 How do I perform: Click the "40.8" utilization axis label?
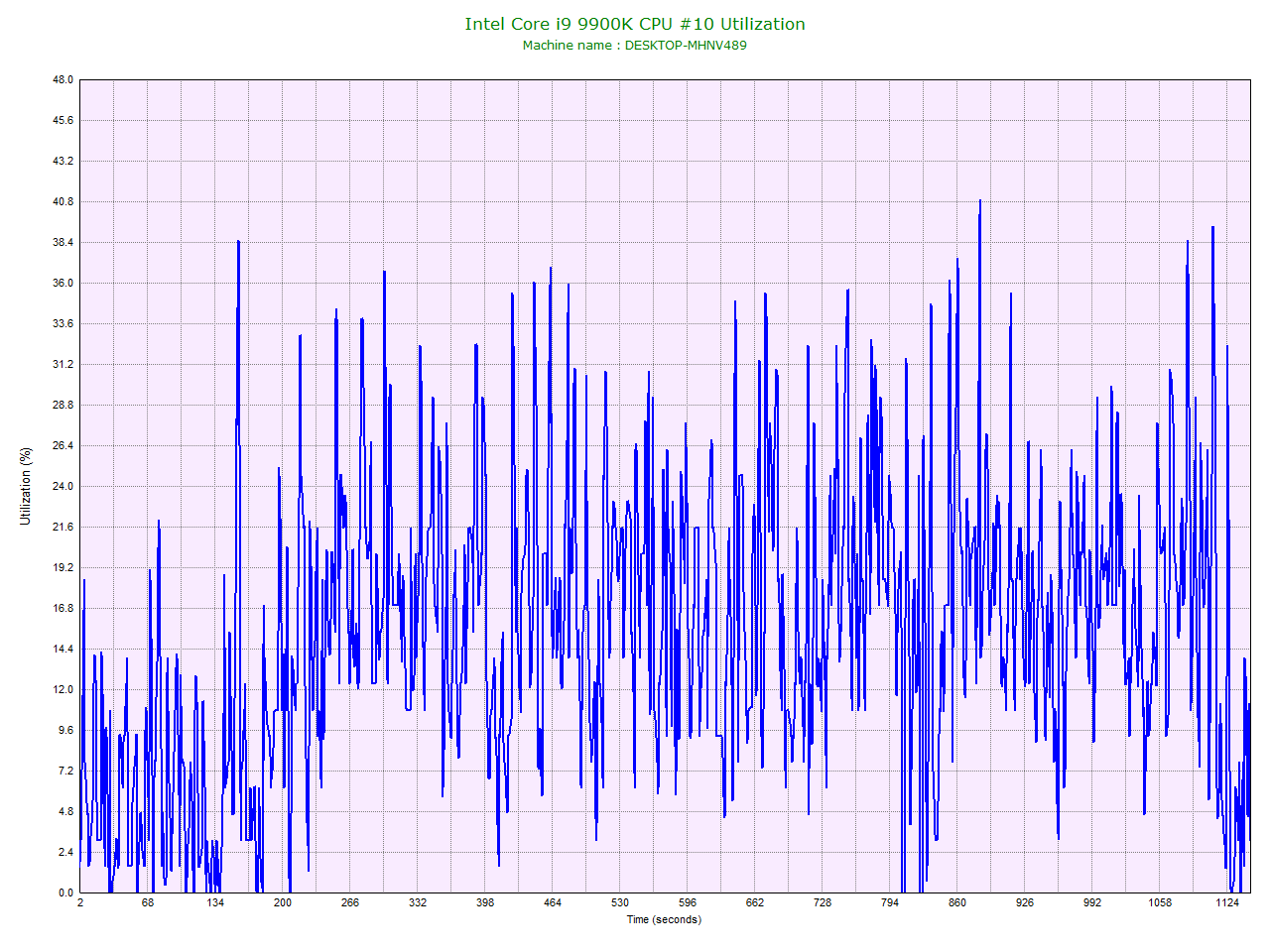pyautogui.click(x=63, y=201)
